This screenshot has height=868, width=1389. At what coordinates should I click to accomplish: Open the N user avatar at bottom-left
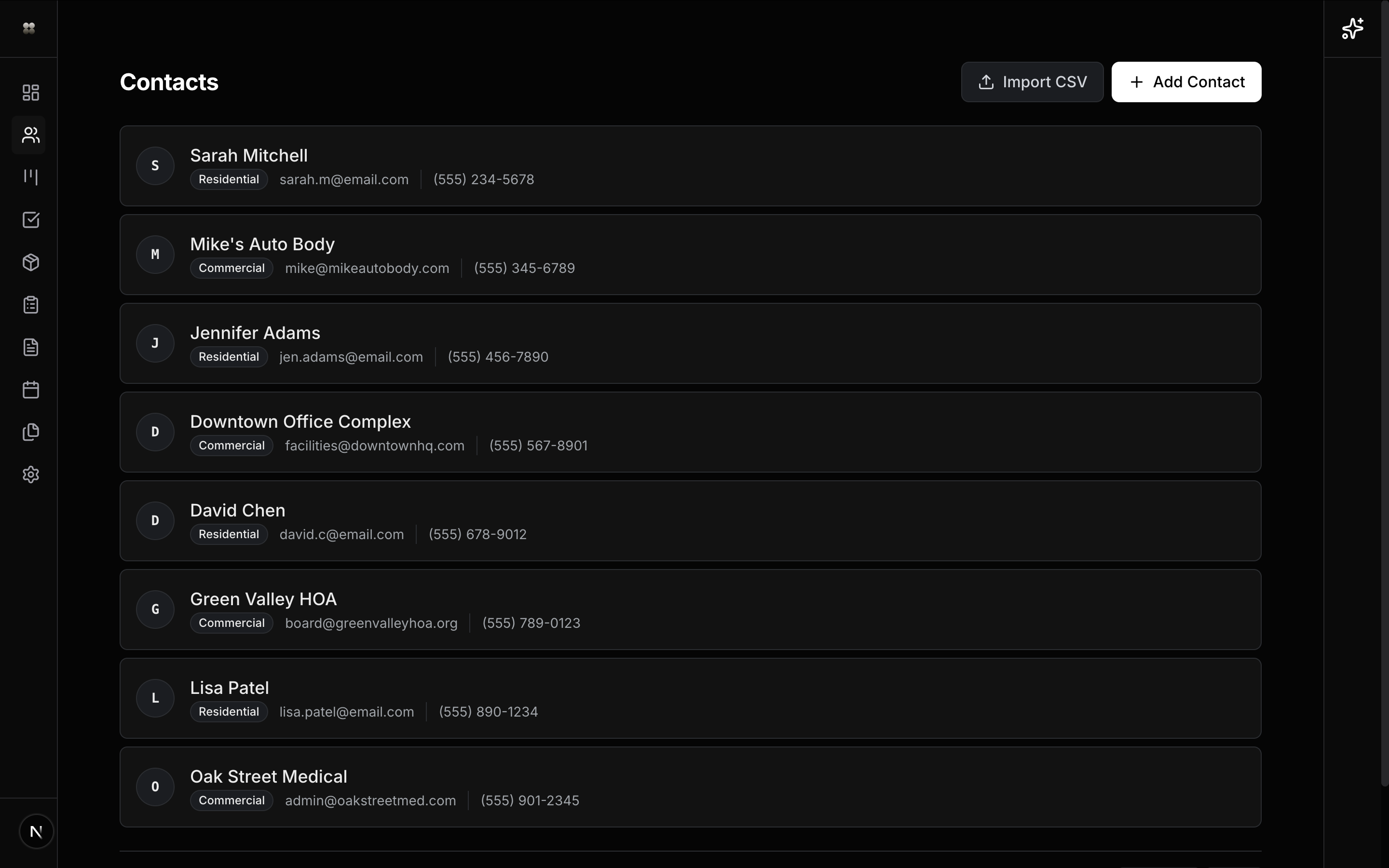(x=36, y=831)
